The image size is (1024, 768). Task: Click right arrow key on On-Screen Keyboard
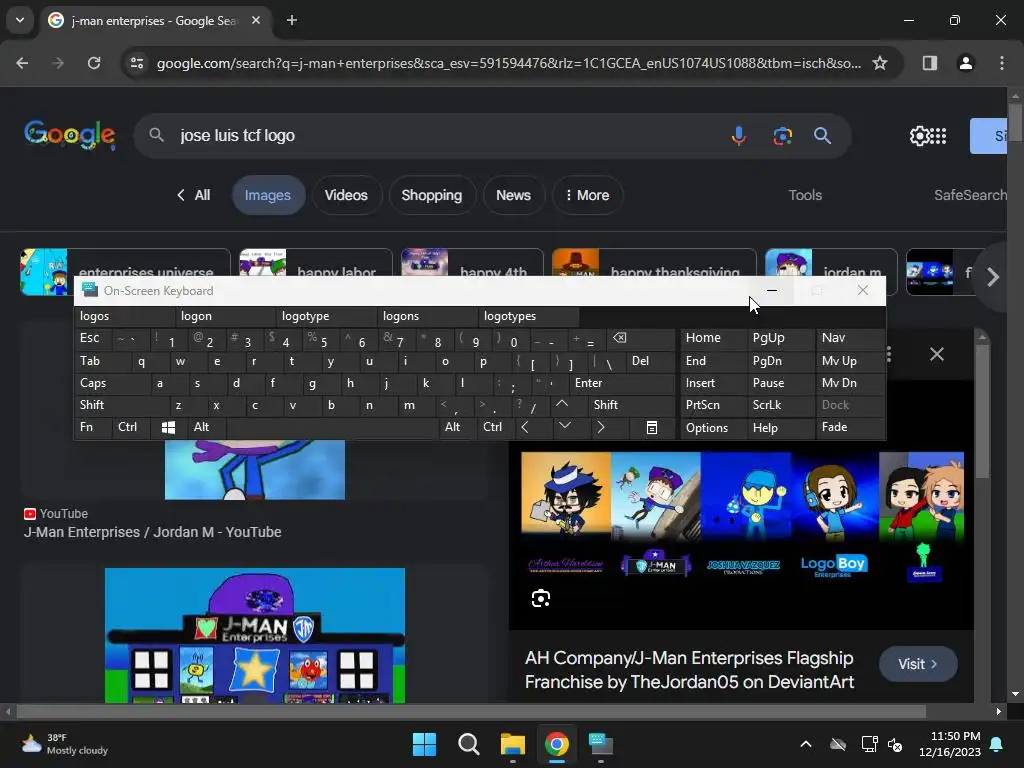click(x=601, y=427)
